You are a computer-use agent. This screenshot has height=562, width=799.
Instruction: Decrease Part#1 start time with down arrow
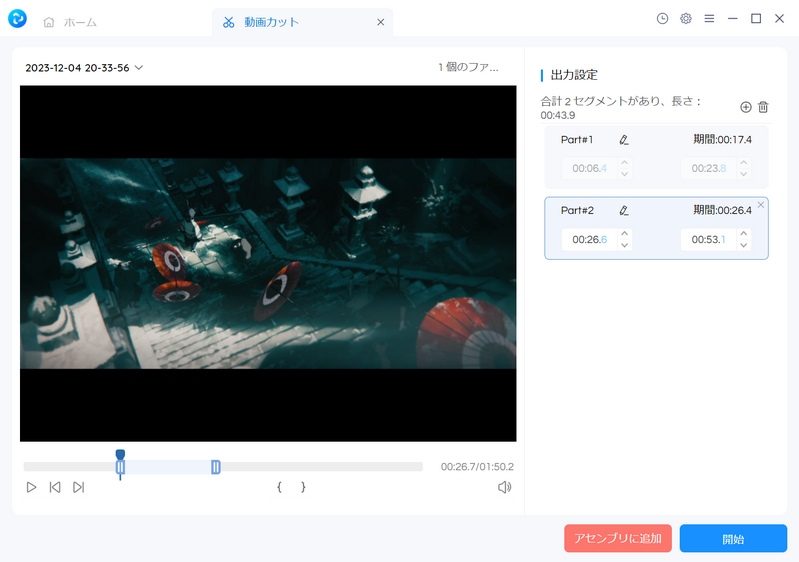pos(625,174)
